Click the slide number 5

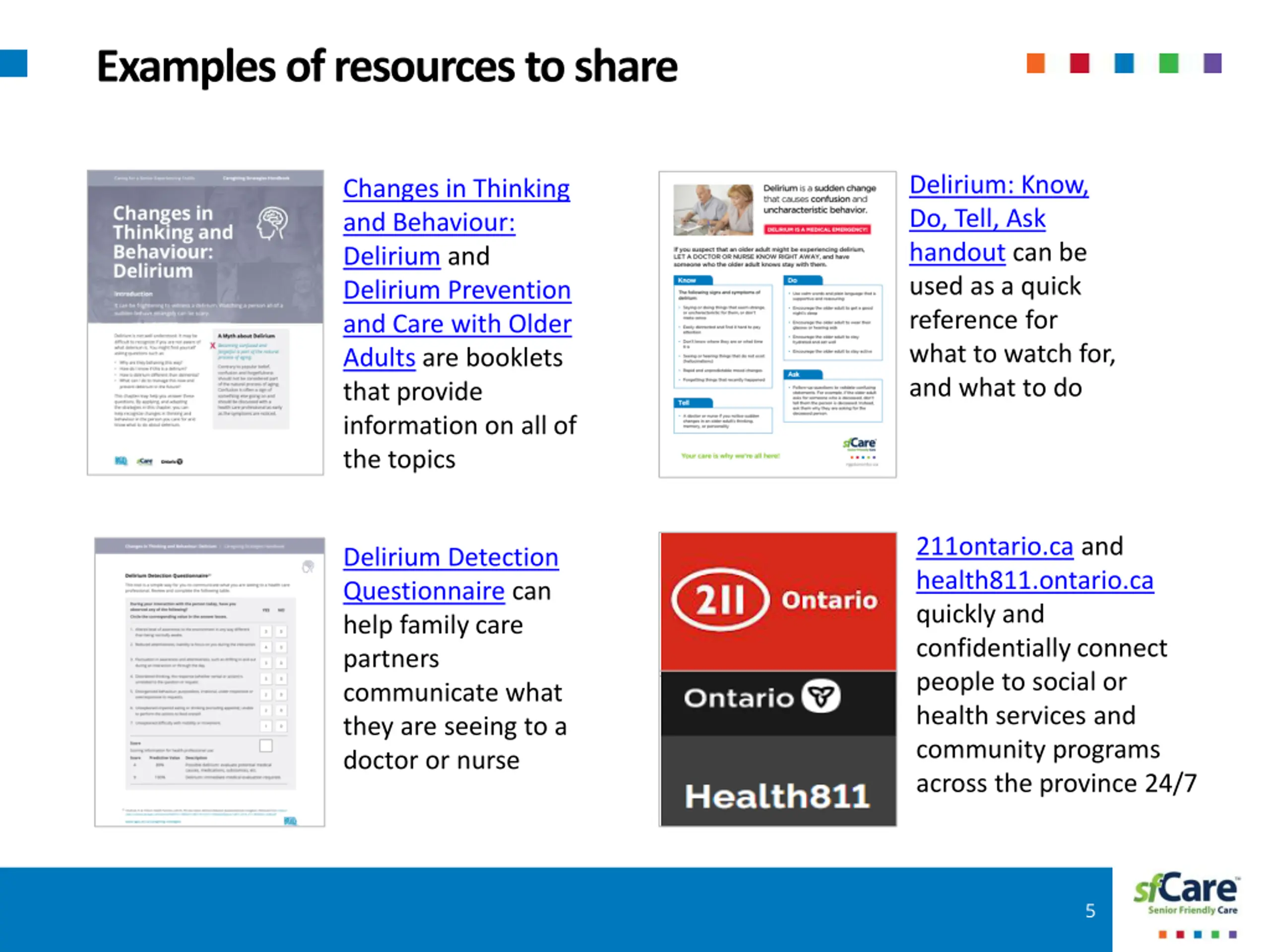tap(1090, 911)
